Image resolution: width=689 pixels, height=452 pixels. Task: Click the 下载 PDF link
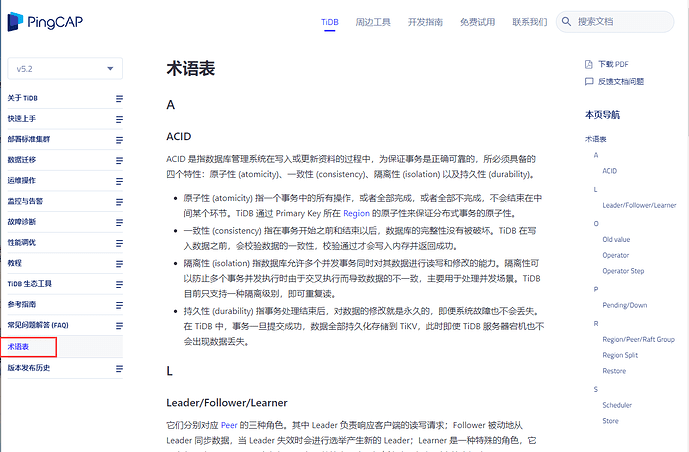[x=613, y=64]
